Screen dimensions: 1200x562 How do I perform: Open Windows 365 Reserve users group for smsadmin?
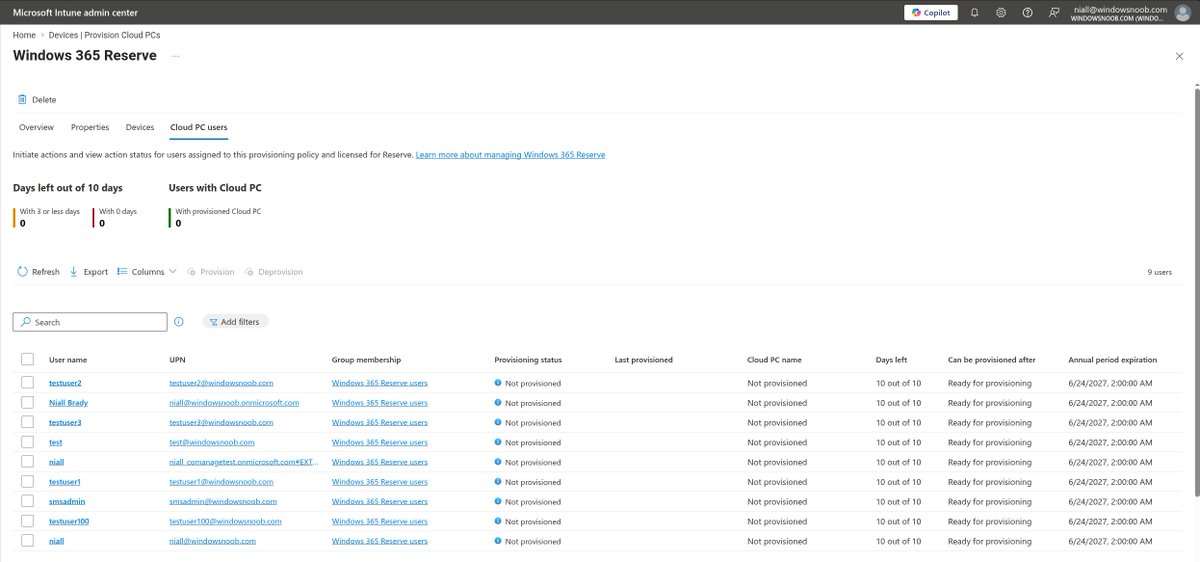[380, 501]
